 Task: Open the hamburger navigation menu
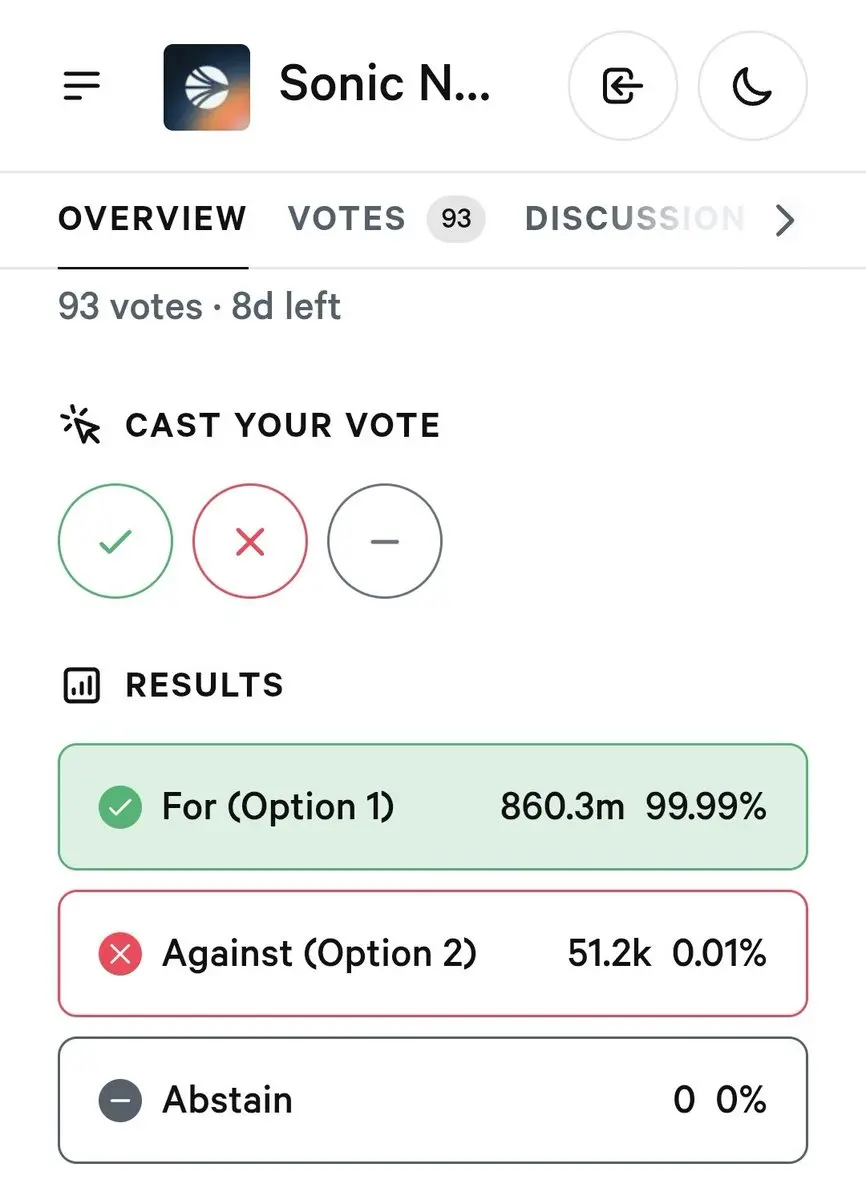coord(82,86)
